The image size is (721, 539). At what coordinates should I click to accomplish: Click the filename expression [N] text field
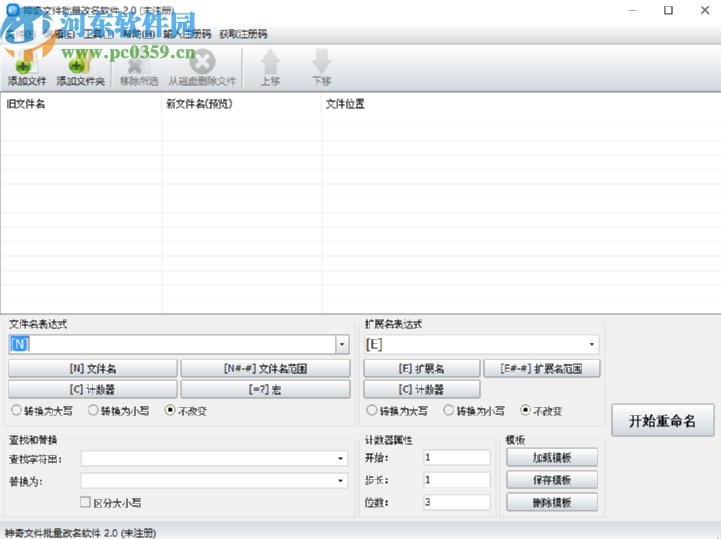[x=172, y=344]
